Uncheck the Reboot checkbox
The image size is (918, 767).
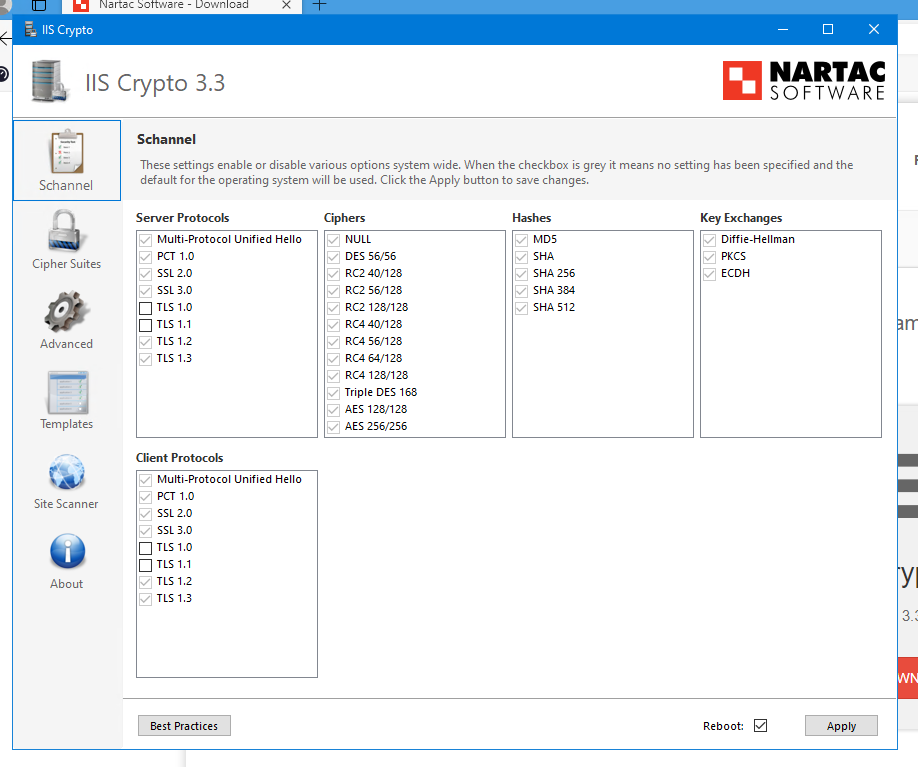[x=761, y=725]
